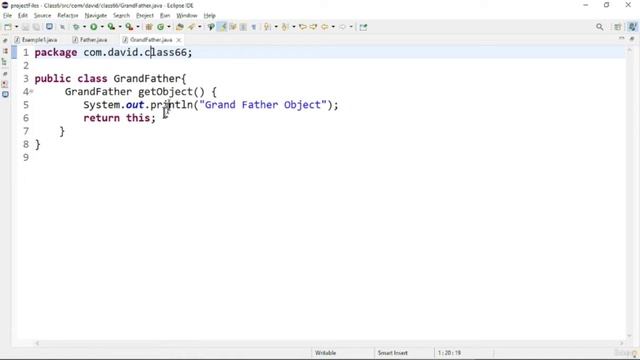Collapse the getObject method fold at line 4
Screen dimensions: 640x360
[x=31, y=91]
